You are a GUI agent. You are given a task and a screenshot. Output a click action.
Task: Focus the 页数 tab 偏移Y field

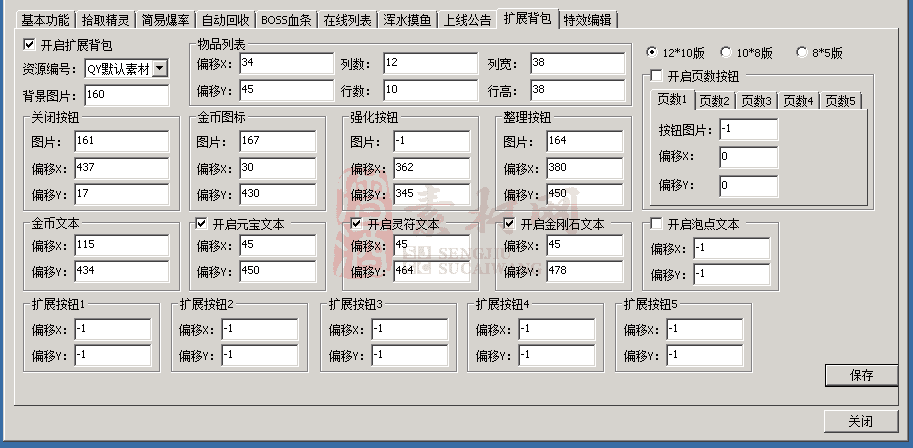(748, 186)
